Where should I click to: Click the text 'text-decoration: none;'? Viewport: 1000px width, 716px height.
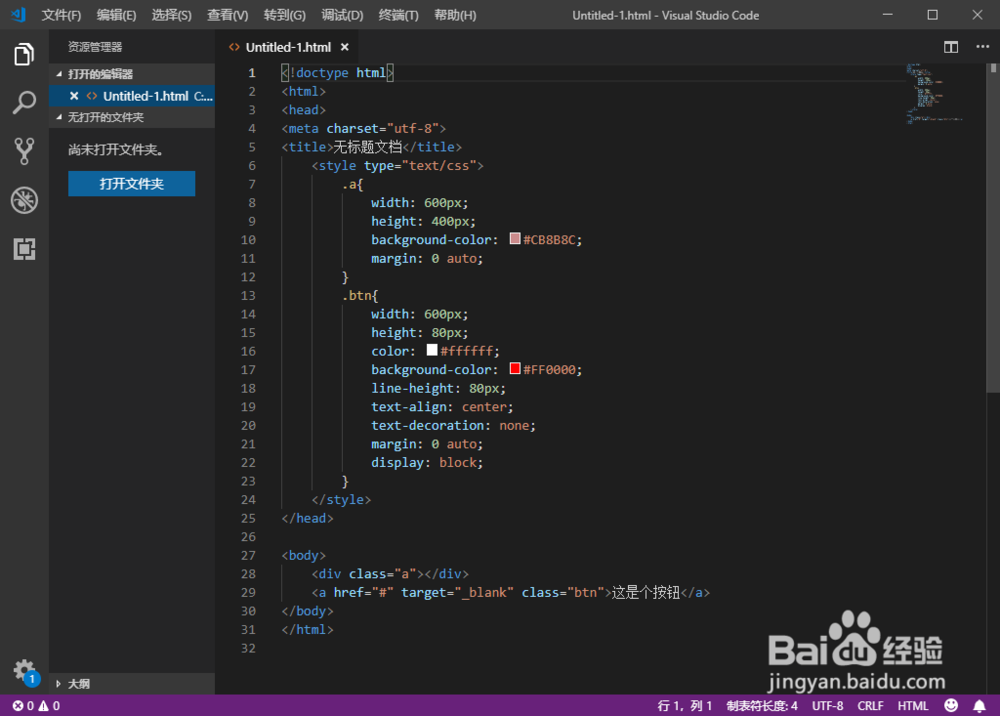[x=453, y=425]
